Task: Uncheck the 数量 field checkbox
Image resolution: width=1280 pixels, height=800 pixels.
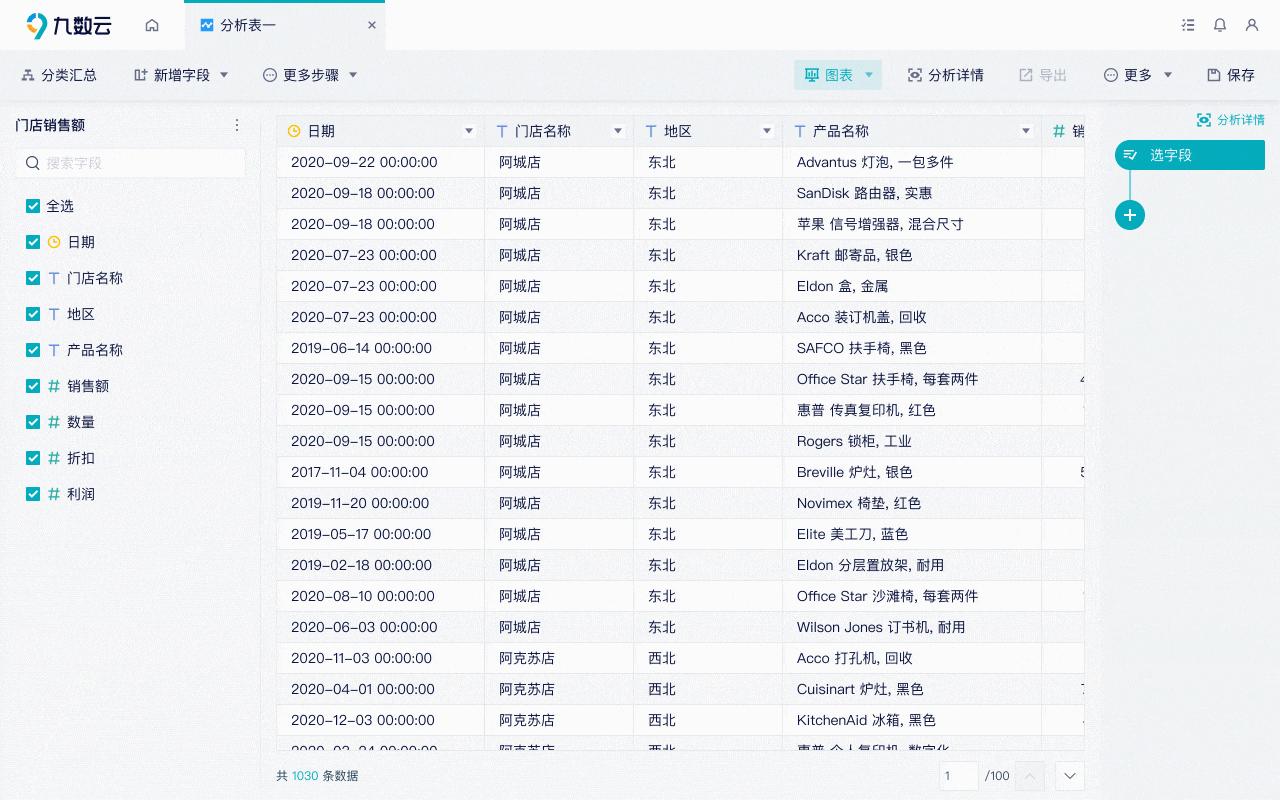Action: pos(33,422)
